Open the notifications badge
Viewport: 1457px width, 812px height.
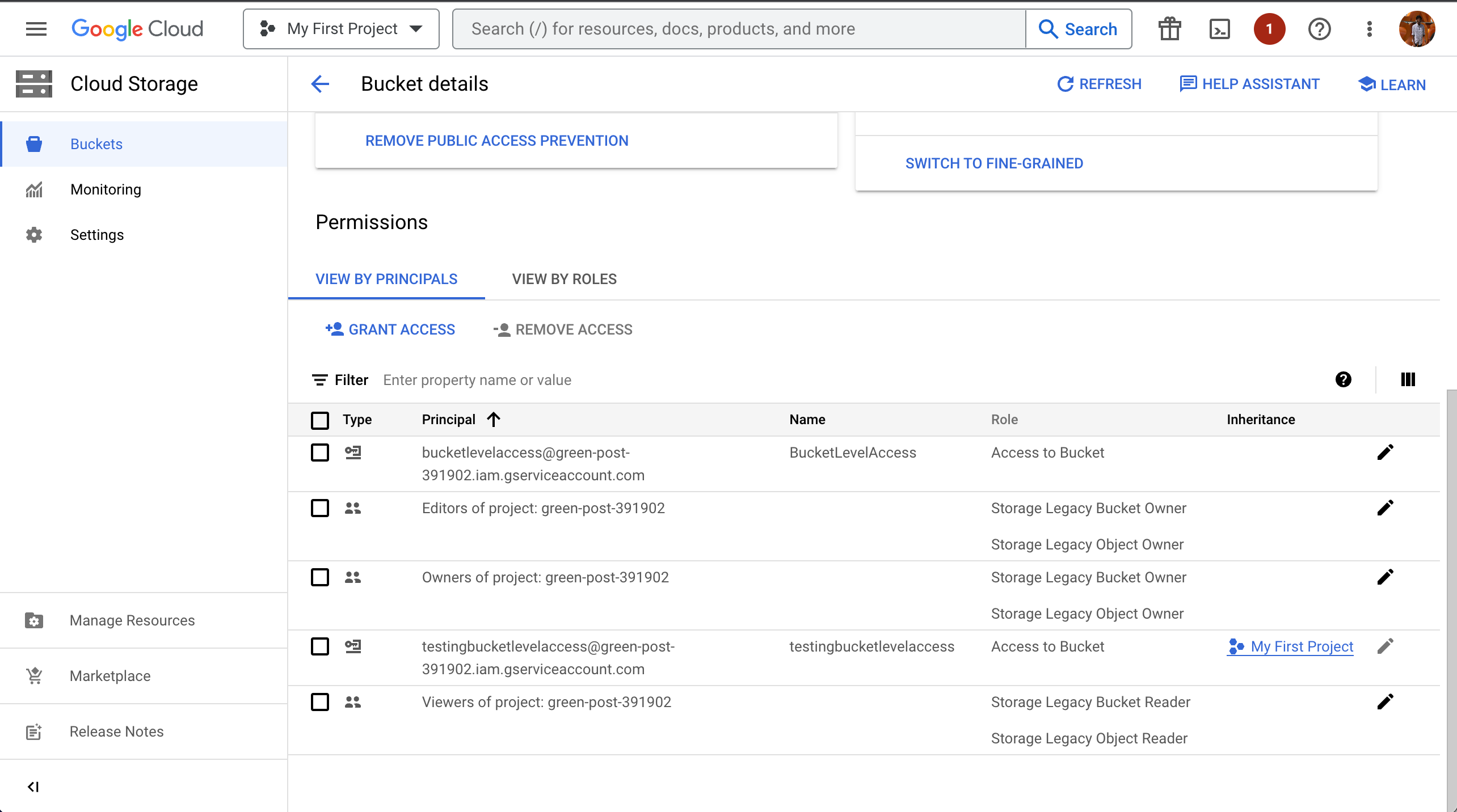point(1269,29)
